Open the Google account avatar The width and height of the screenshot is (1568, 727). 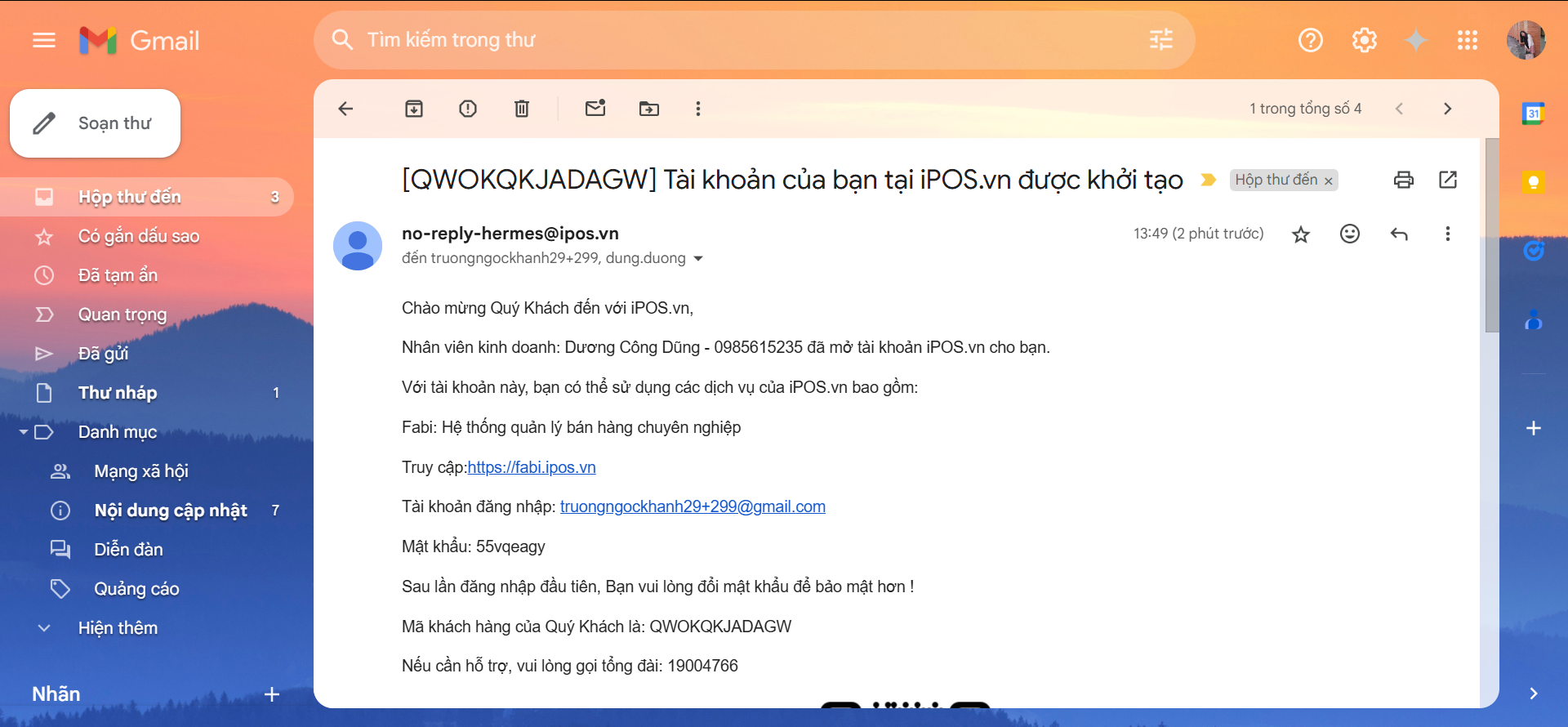[x=1526, y=40]
